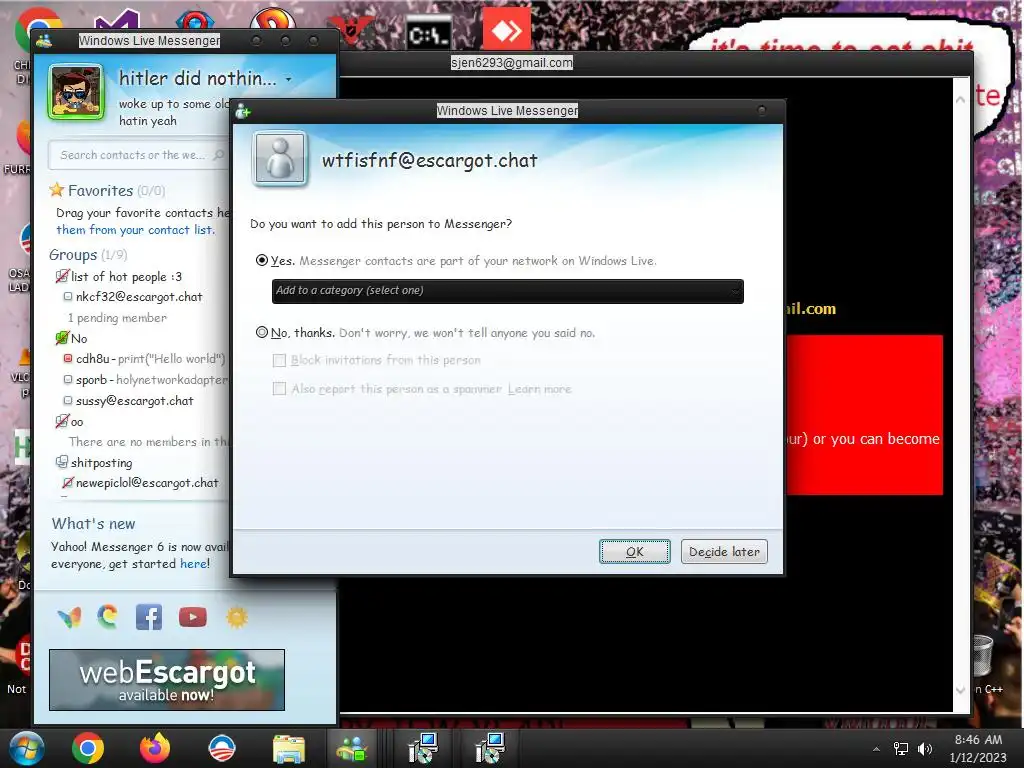Select contact sporb
This screenshot has width=1024, height=768.
[91, 379]
